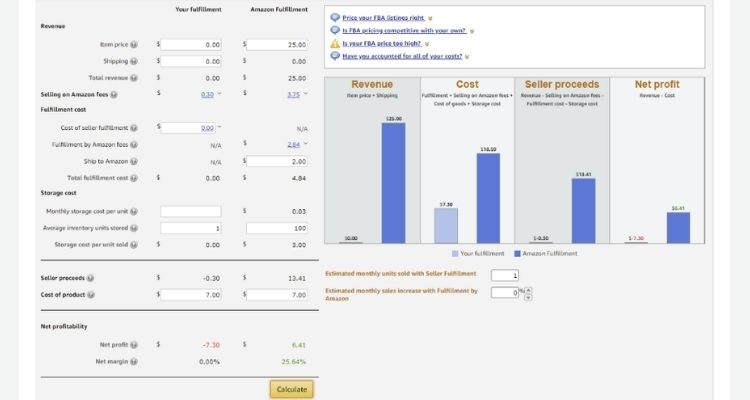Click Your fulfillment Average inventory units field
The image size is (750, 400).
coord(191,228)
